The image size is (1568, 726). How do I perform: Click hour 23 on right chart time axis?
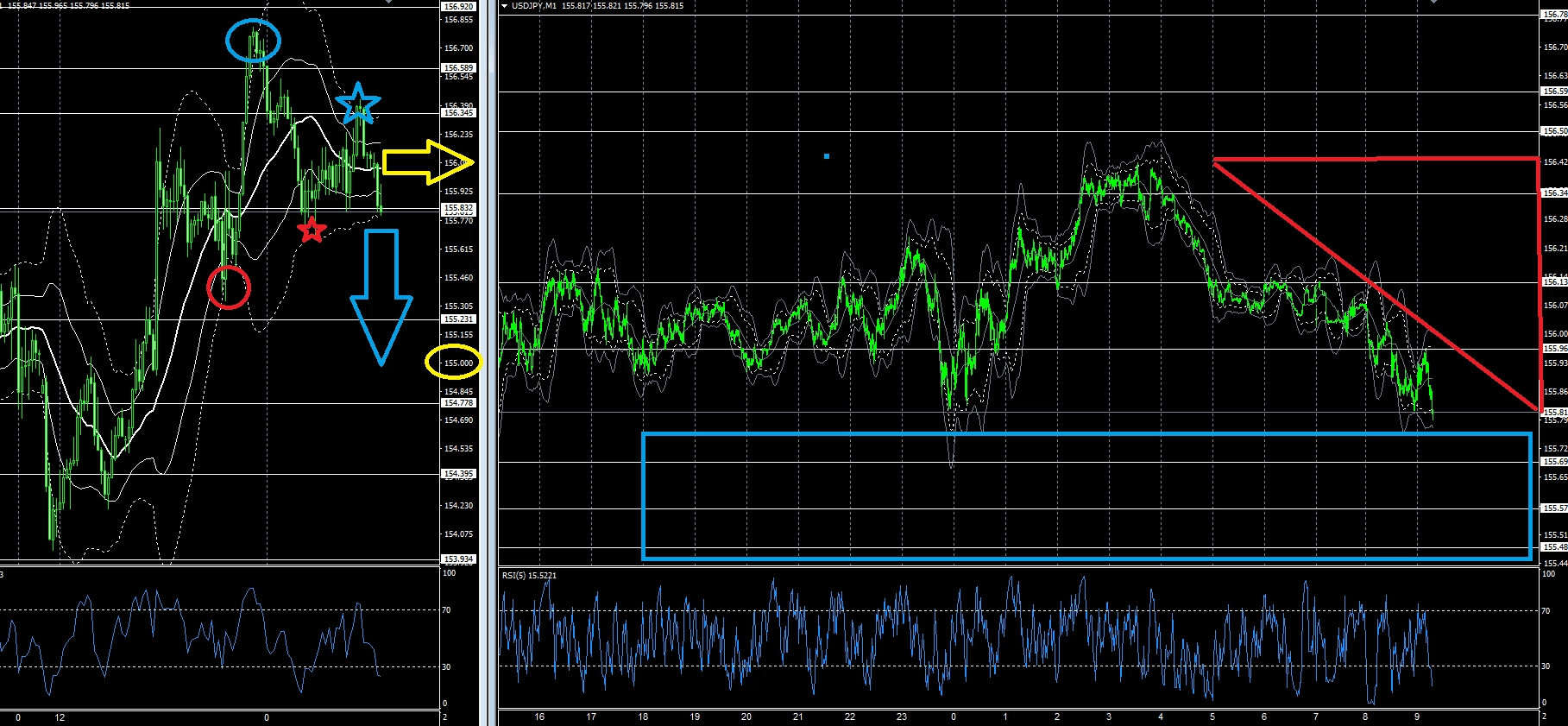(902, 717)
